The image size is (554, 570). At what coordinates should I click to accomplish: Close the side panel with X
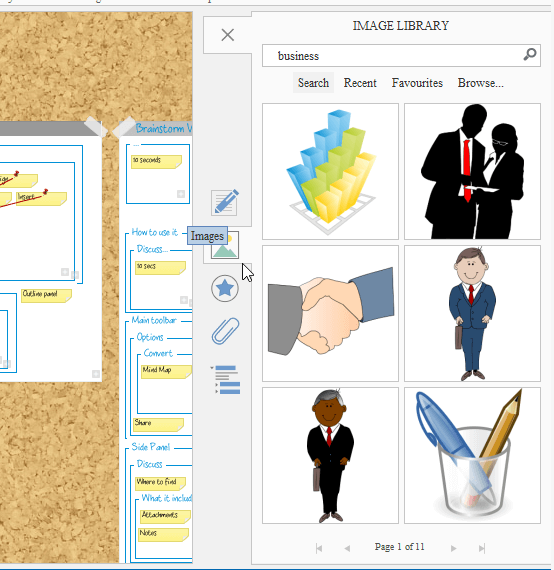point(228,35)
